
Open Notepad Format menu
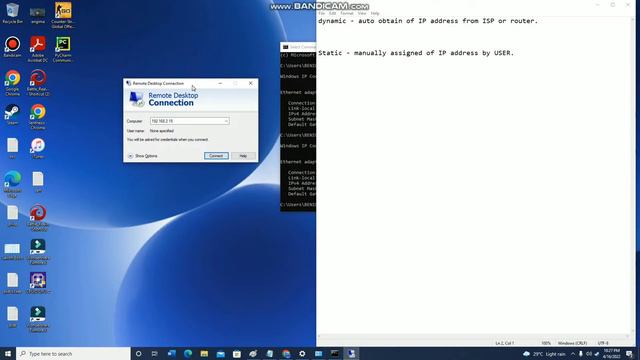pos(347,13)
